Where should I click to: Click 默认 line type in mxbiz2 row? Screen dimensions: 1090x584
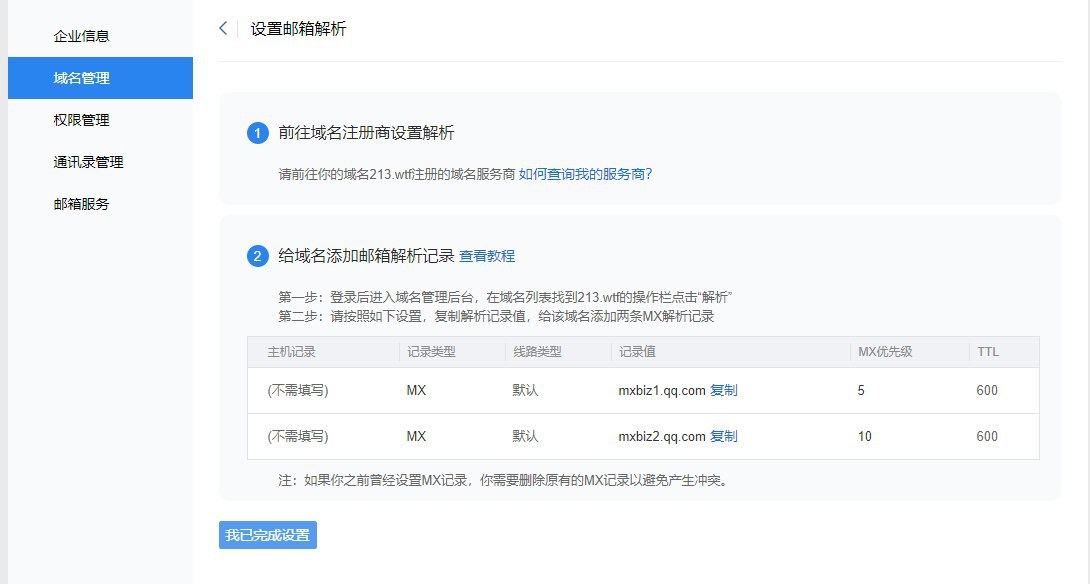[525, 437]
